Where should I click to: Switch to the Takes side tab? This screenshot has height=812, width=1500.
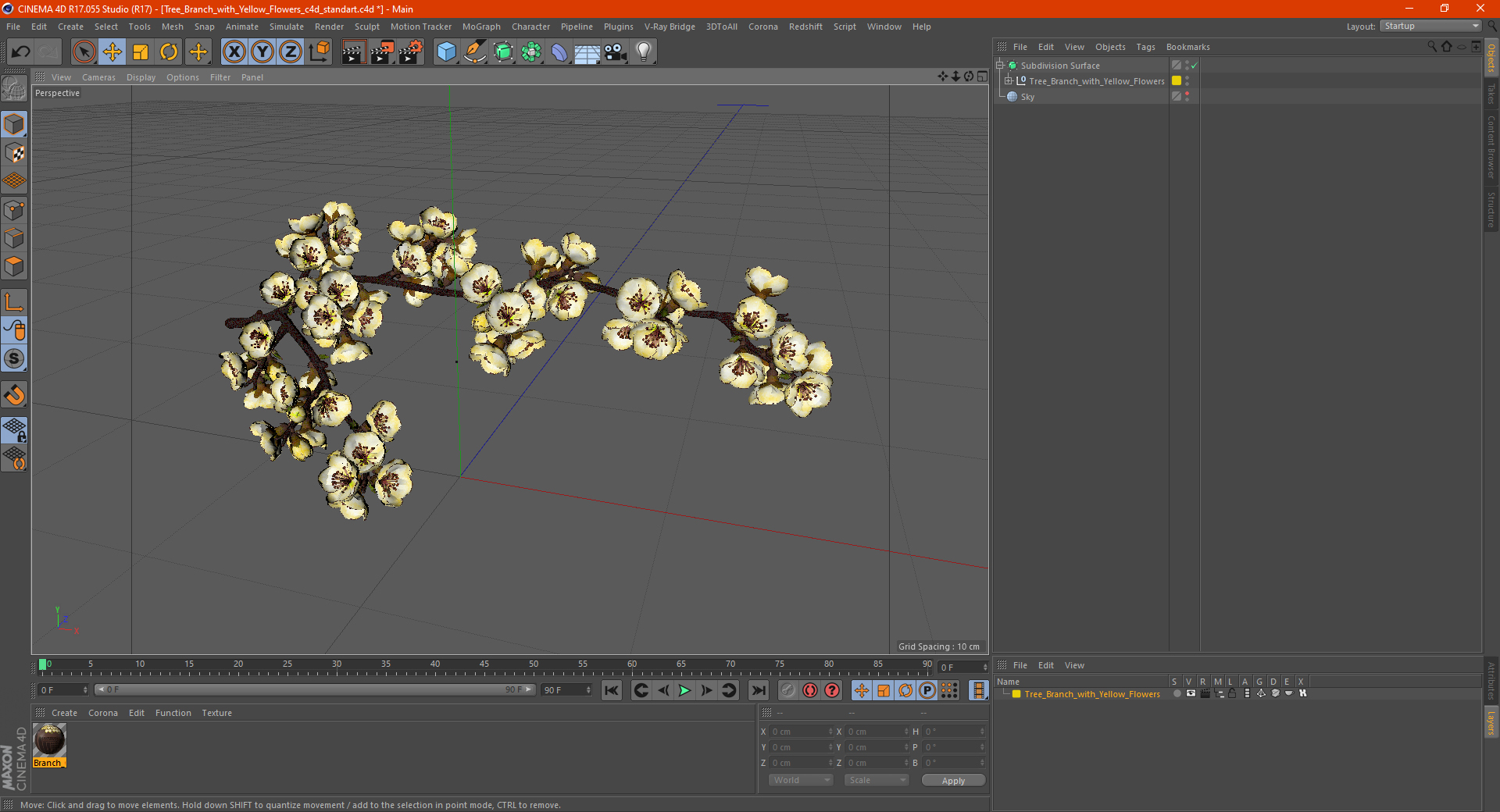(1491, 94)
